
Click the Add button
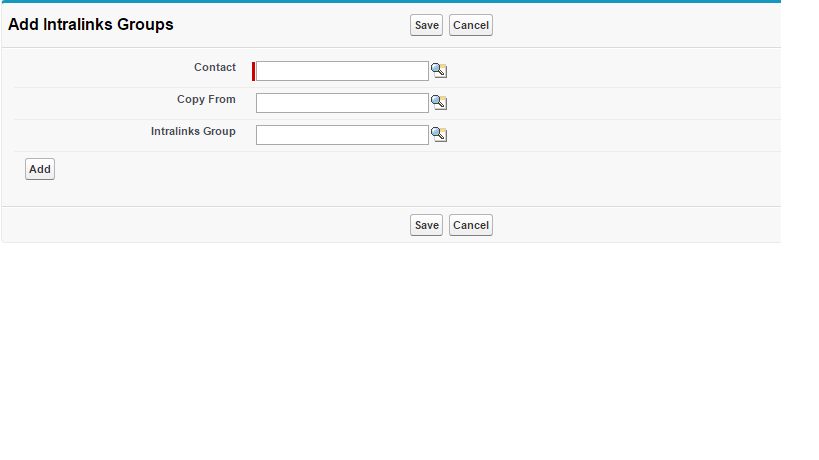[x=40, y=169]
